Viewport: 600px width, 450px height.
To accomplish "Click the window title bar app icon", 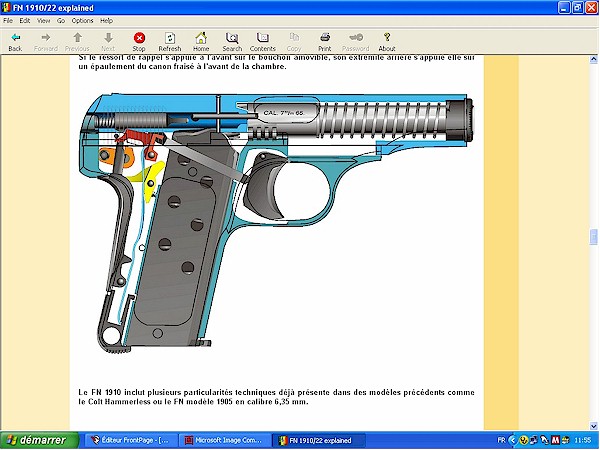I will (6, 8).
